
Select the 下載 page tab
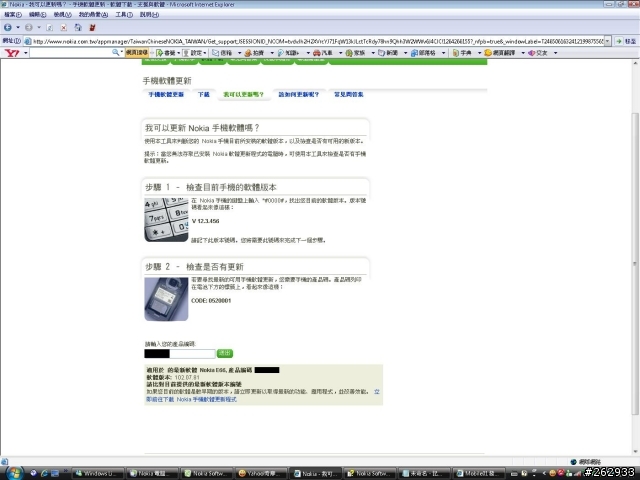coord(204,94)
